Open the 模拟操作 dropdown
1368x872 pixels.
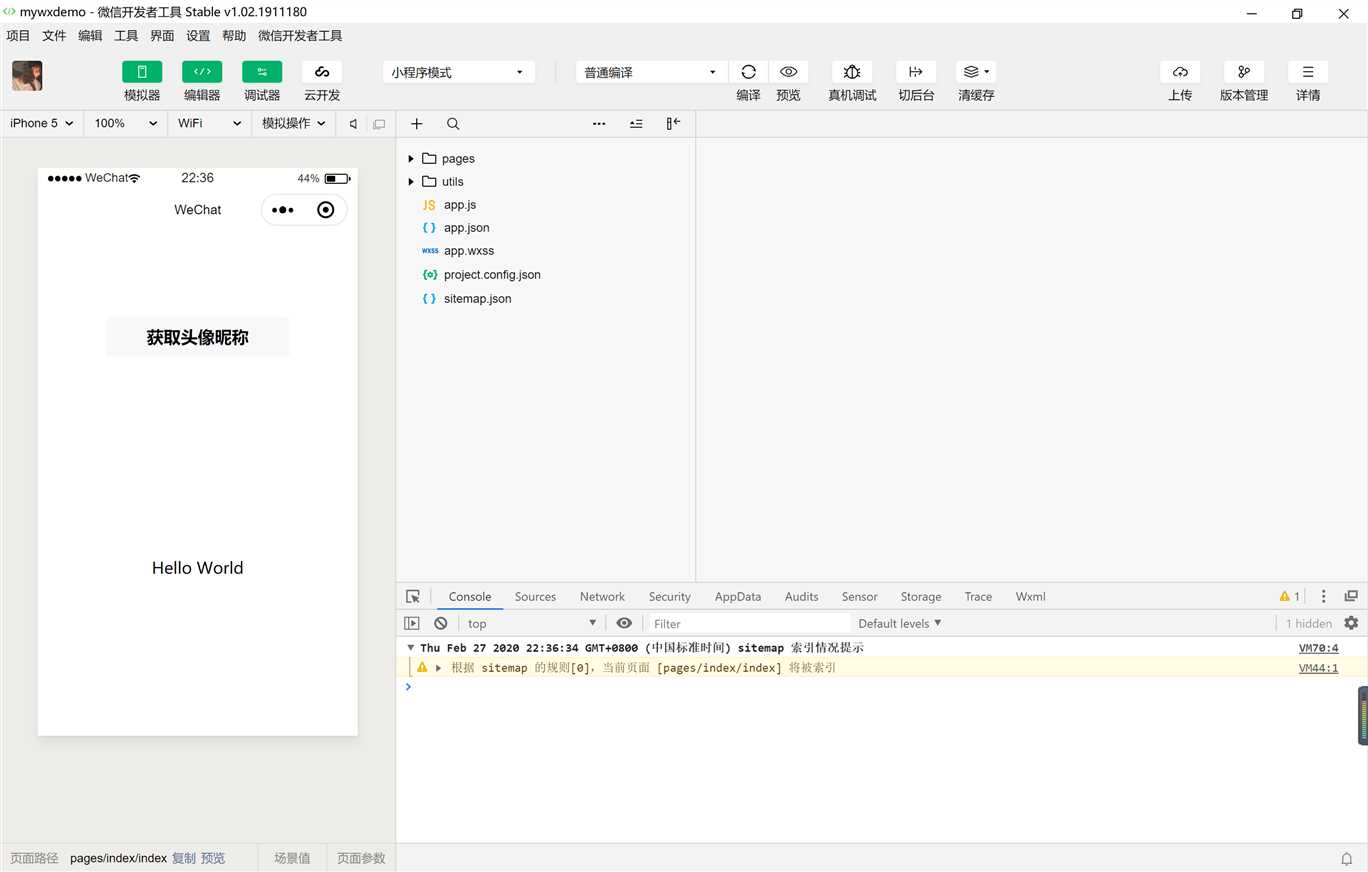click(x=294, y=123)
